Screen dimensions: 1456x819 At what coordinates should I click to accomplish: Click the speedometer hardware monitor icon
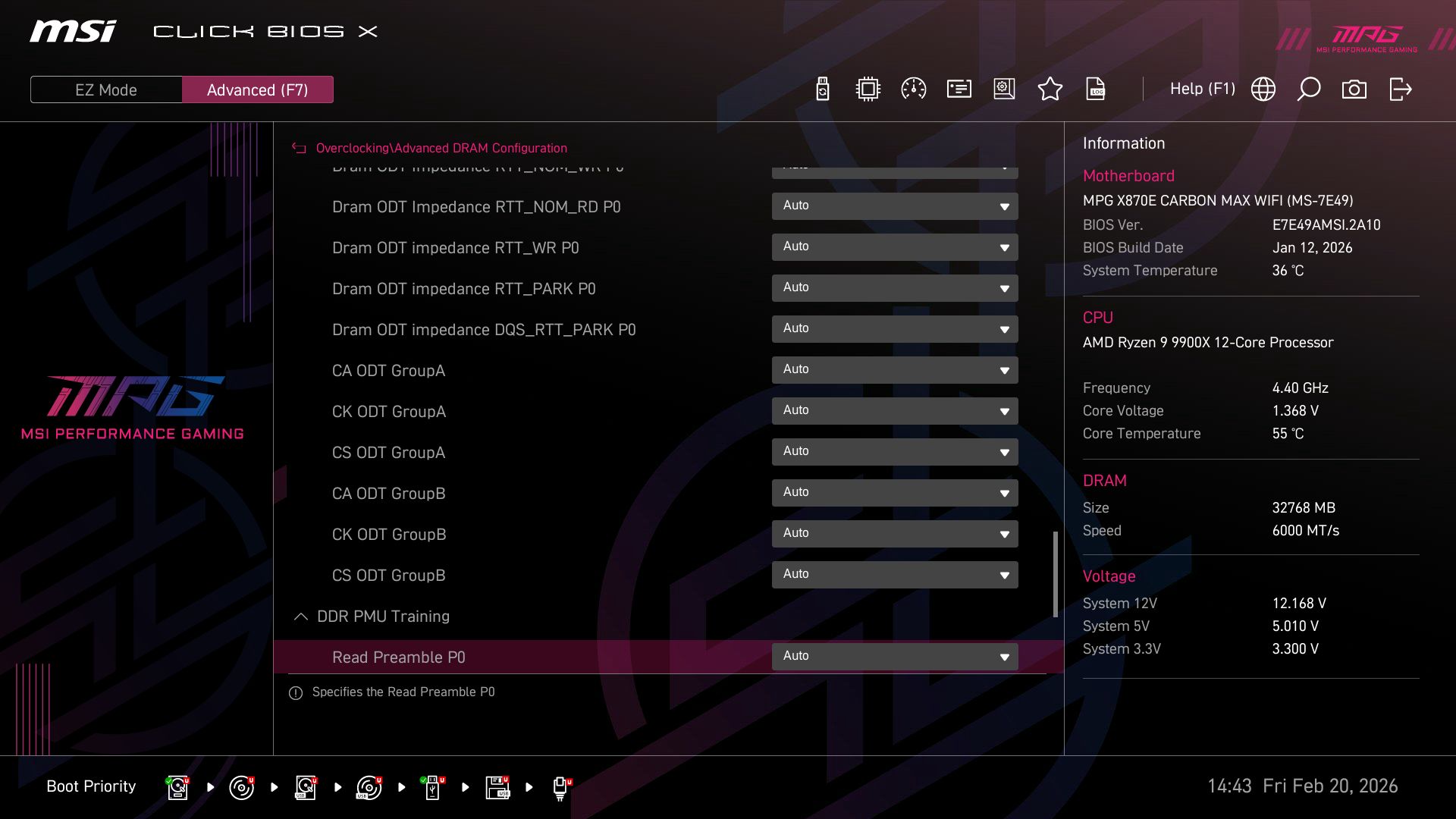pyautogui.click(x=912, y=89)
